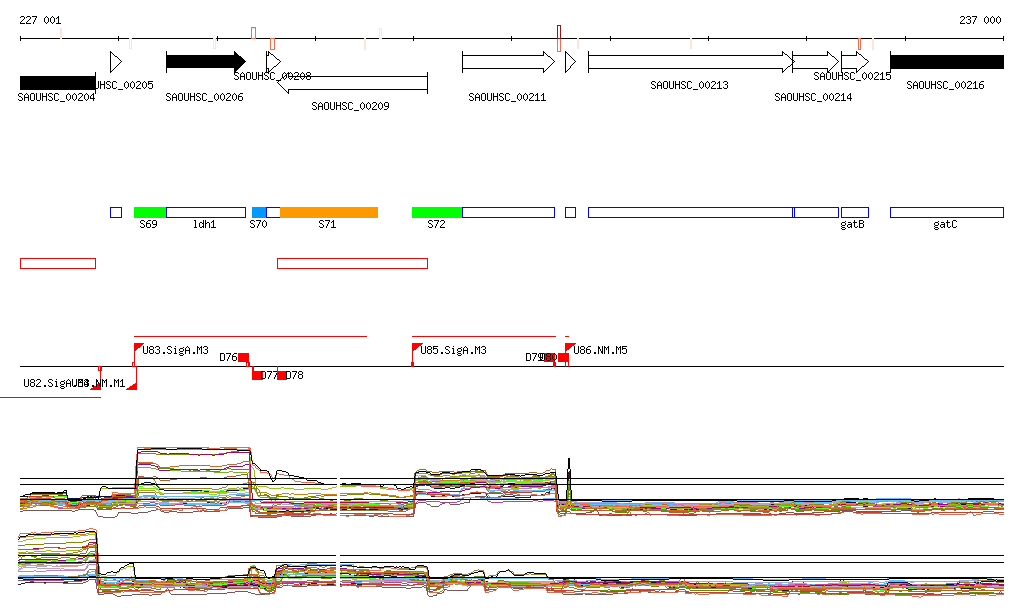The height and width of the screenshot is (611, 1024).
Task: Click the start coordinate label 227 001
Action: 40,20
